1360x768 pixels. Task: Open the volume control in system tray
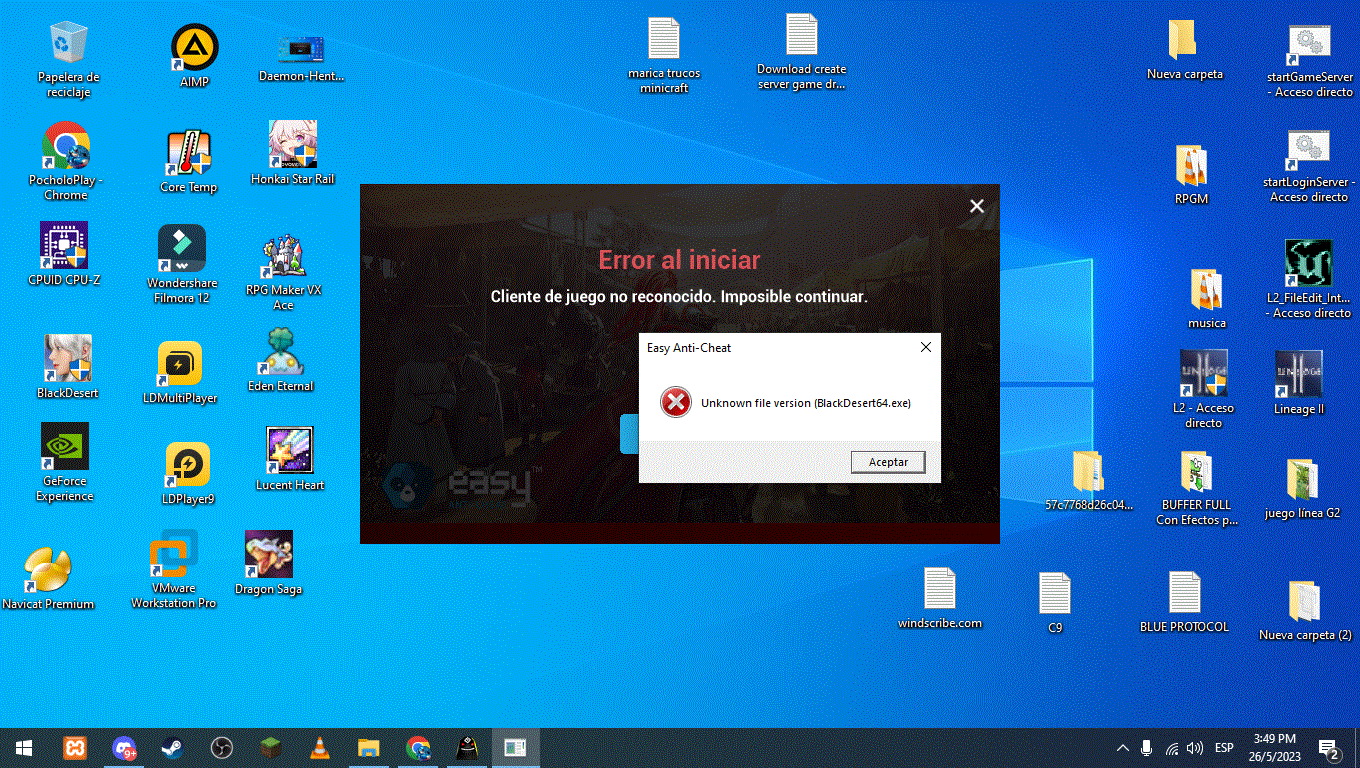point(1194,748)
